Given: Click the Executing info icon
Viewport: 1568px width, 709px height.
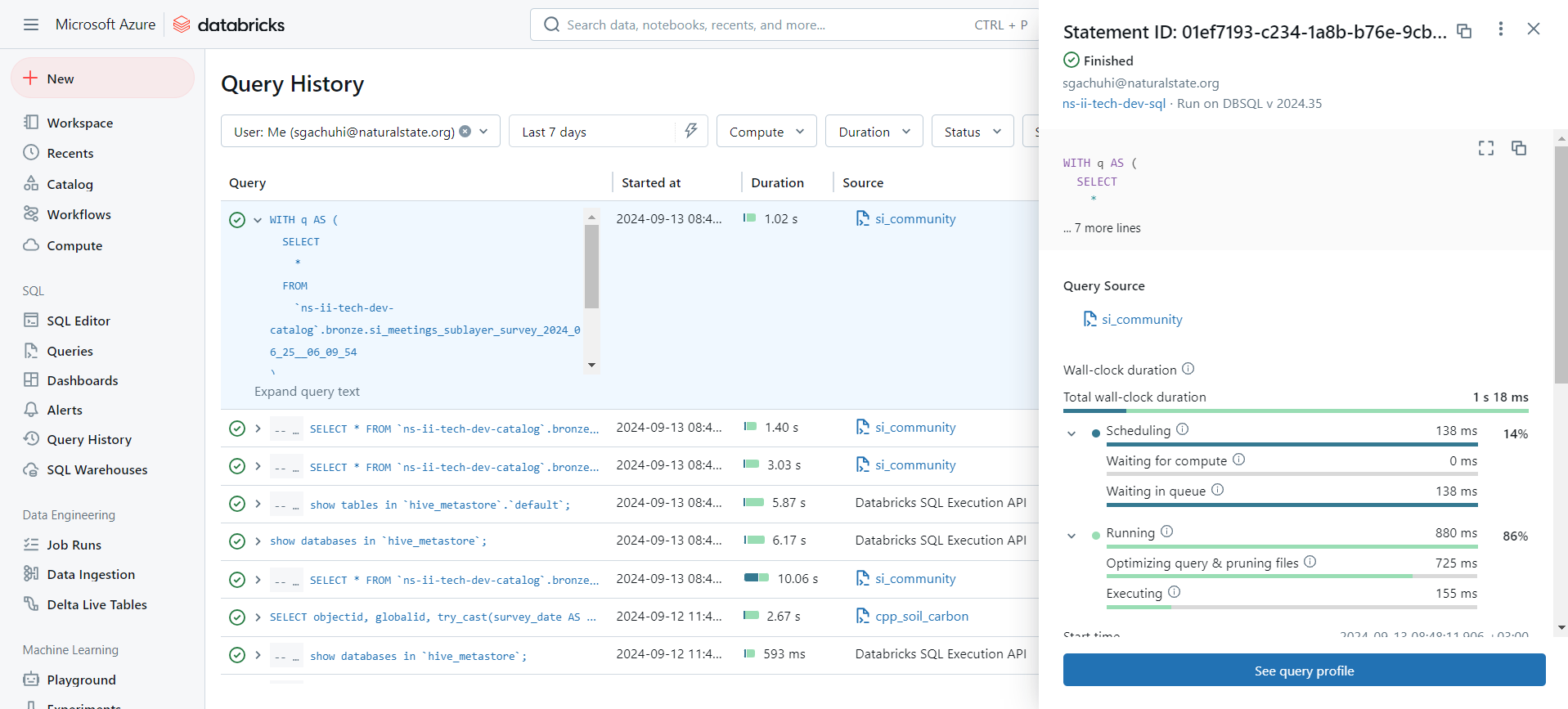Looking at the screenshot, I should coord(1175,592).
